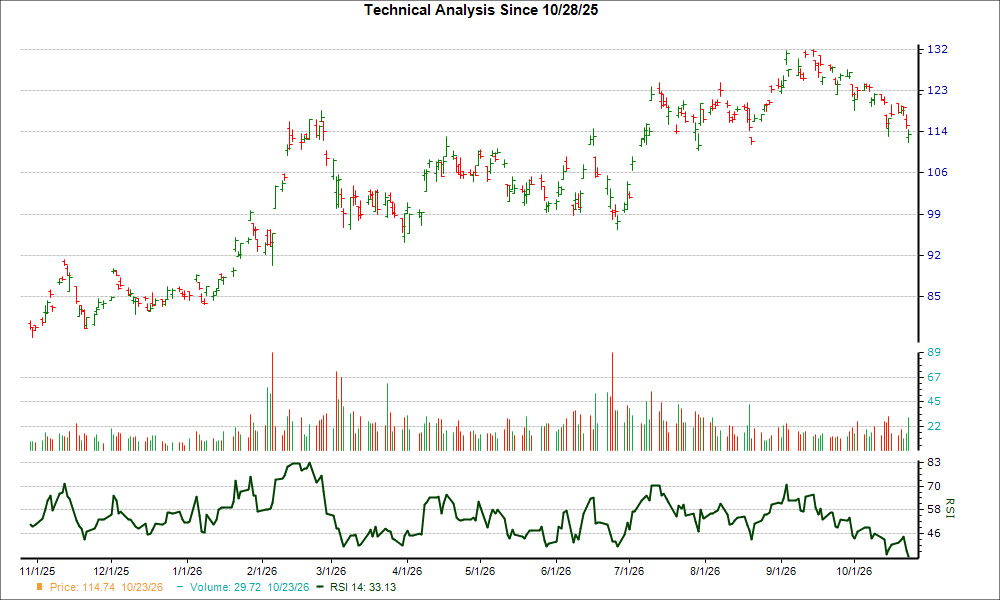Screen dimensions: 1000x600
Task: Click the teal Volume legend dash
Action: pos(180,587)
